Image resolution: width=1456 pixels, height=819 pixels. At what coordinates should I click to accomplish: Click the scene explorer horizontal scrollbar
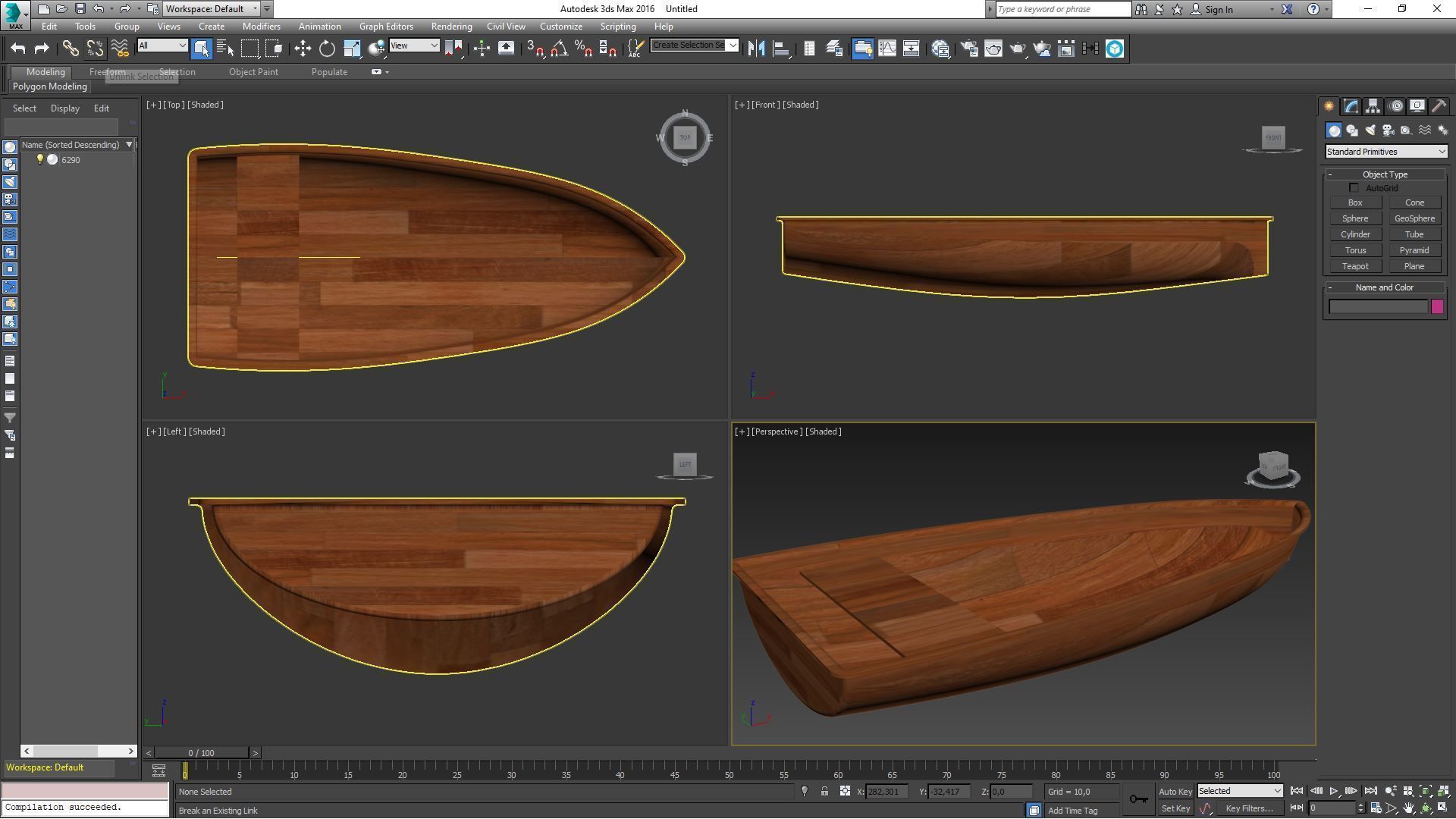(78, 752)
